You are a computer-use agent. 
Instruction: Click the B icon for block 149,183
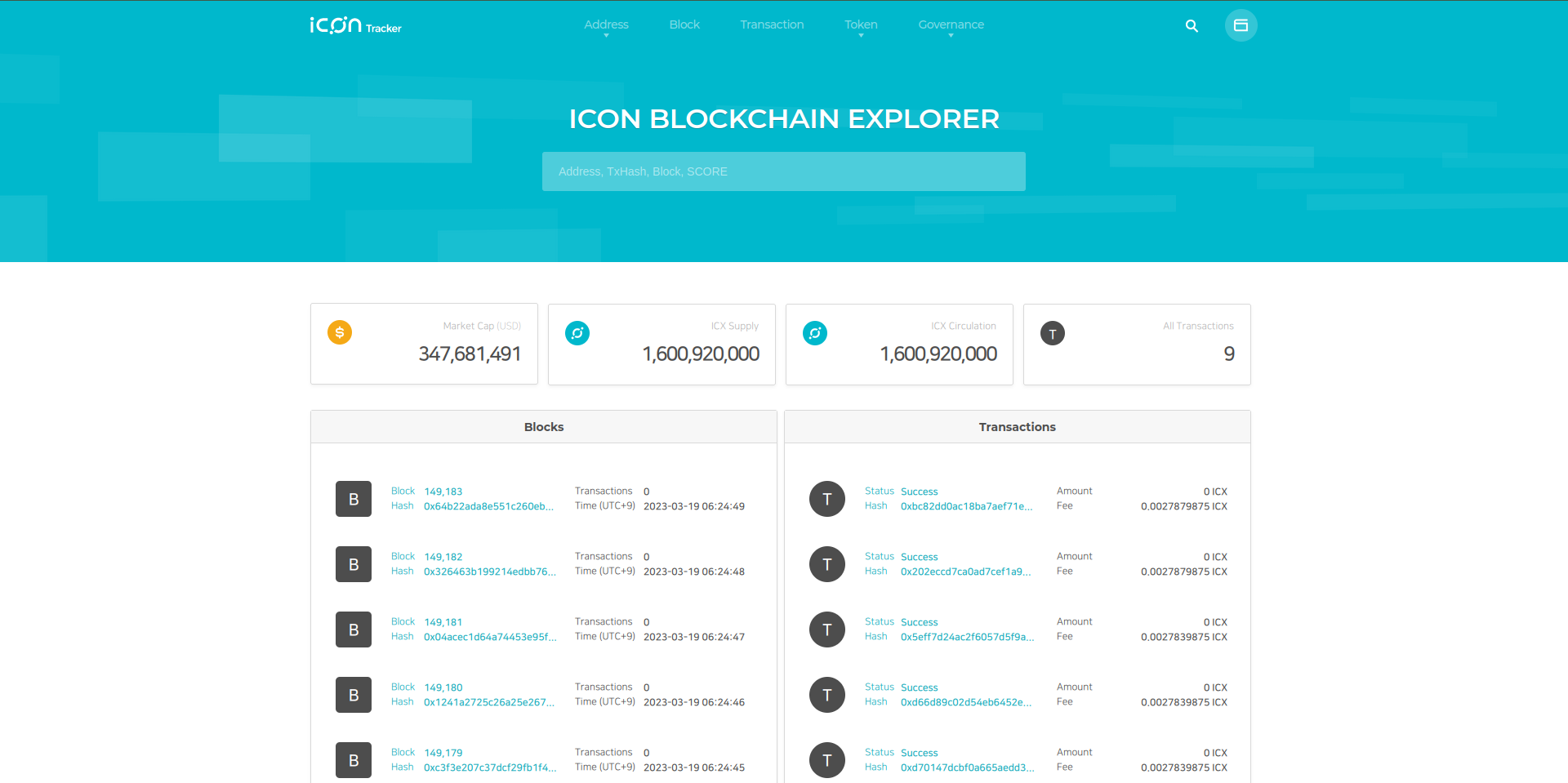point(354,499)
